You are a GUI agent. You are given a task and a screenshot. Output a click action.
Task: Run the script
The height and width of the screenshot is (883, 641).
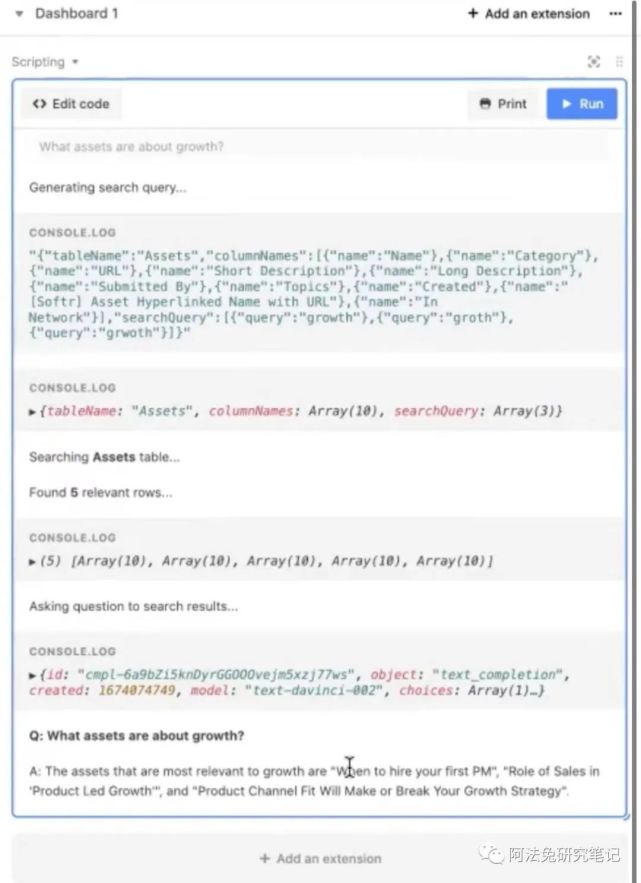click(x=581, y=104)
